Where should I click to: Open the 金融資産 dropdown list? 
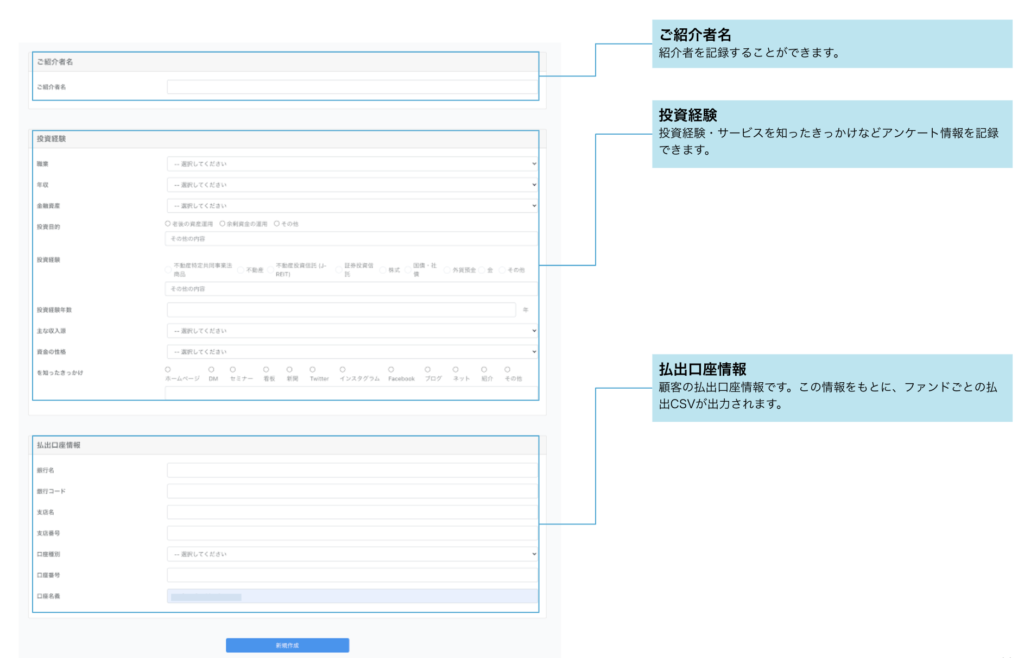tap(351, 205)
